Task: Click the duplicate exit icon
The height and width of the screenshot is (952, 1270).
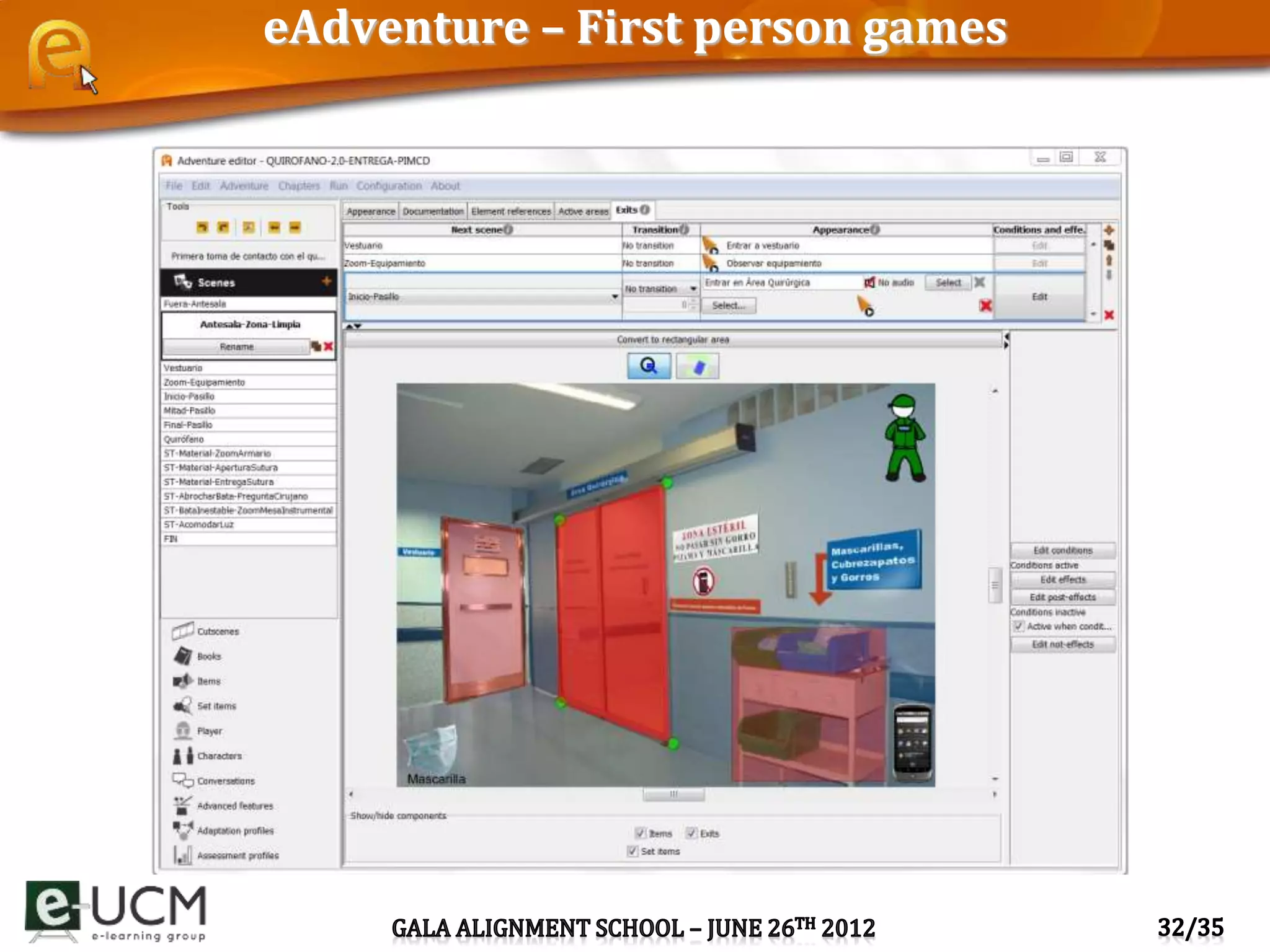Action: pyautogui.click(x=1109, y=245)
